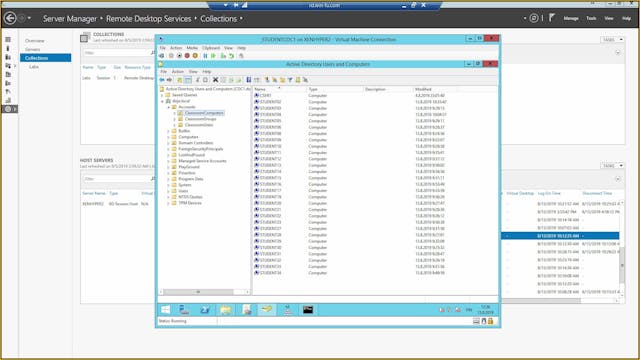Open the Manage menu in Server Manager
Screen dimensions: 640x360
[x=571, y=18]
